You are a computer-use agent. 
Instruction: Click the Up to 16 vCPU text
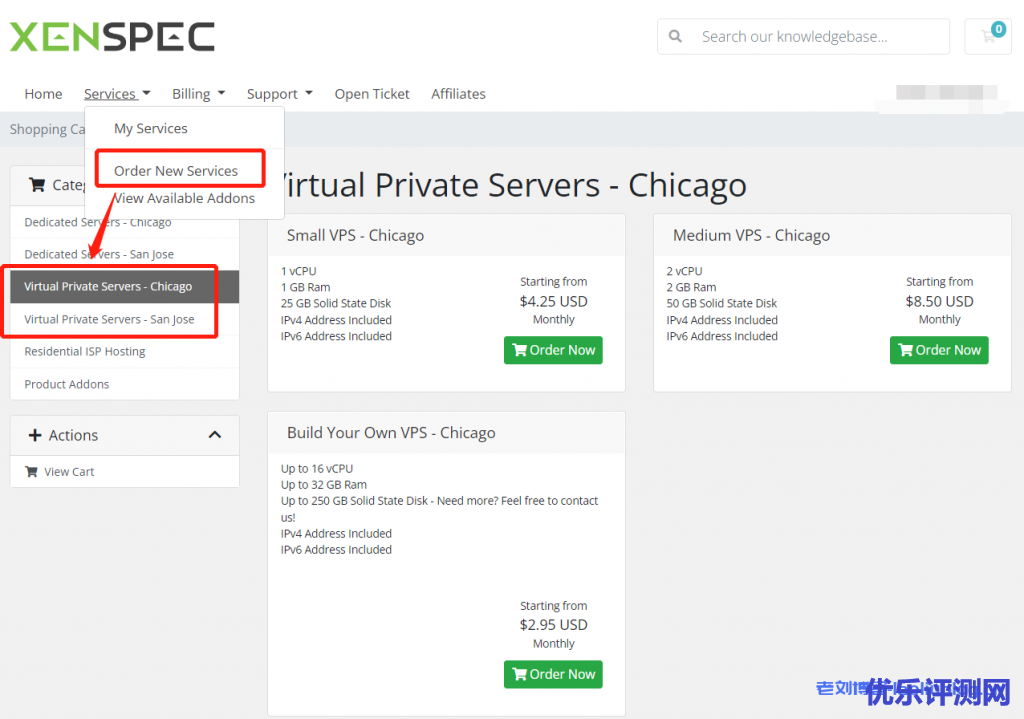[x=317, y=468]
